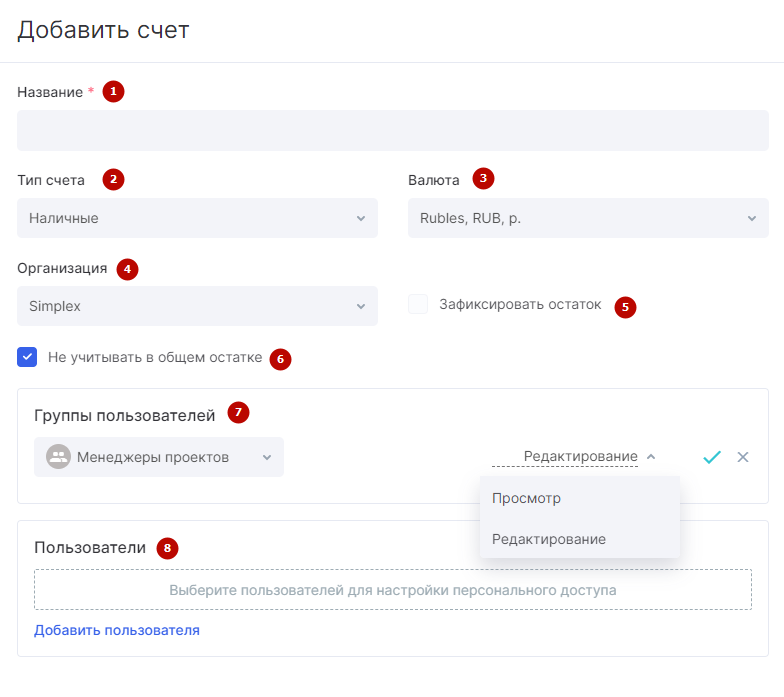784x697 pixels.
Task: Open the Менеджеры проектов group selector
Action: click(159, 457)
